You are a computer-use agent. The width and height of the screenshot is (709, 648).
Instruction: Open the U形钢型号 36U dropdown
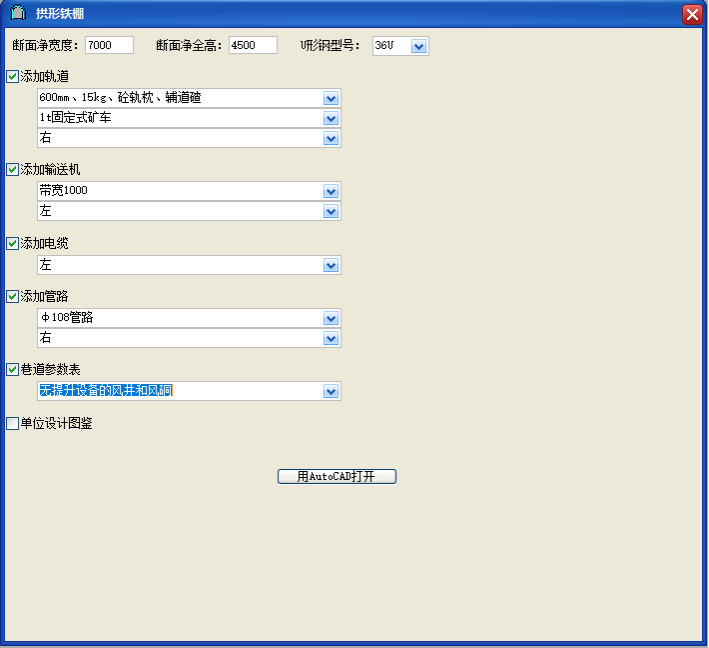[x=419, y=46]
